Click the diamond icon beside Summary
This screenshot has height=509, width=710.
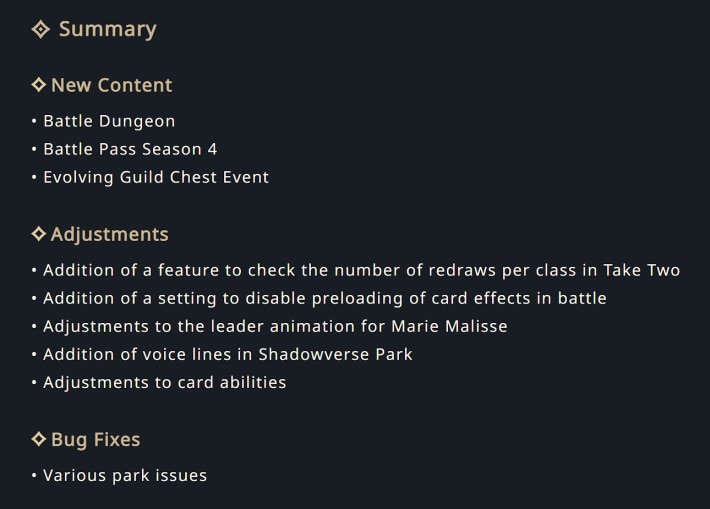(41, 30)
